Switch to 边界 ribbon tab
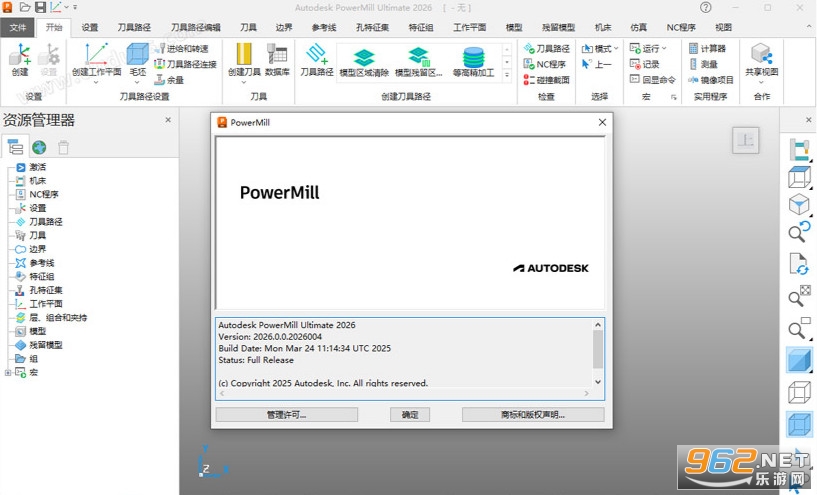 point(284,27)
